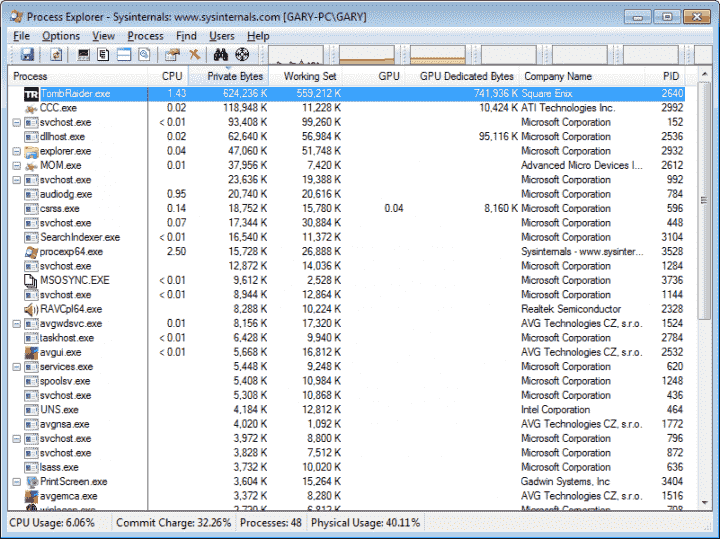Open the File menu
Screen dimensions: 720x539
(21, 36)
